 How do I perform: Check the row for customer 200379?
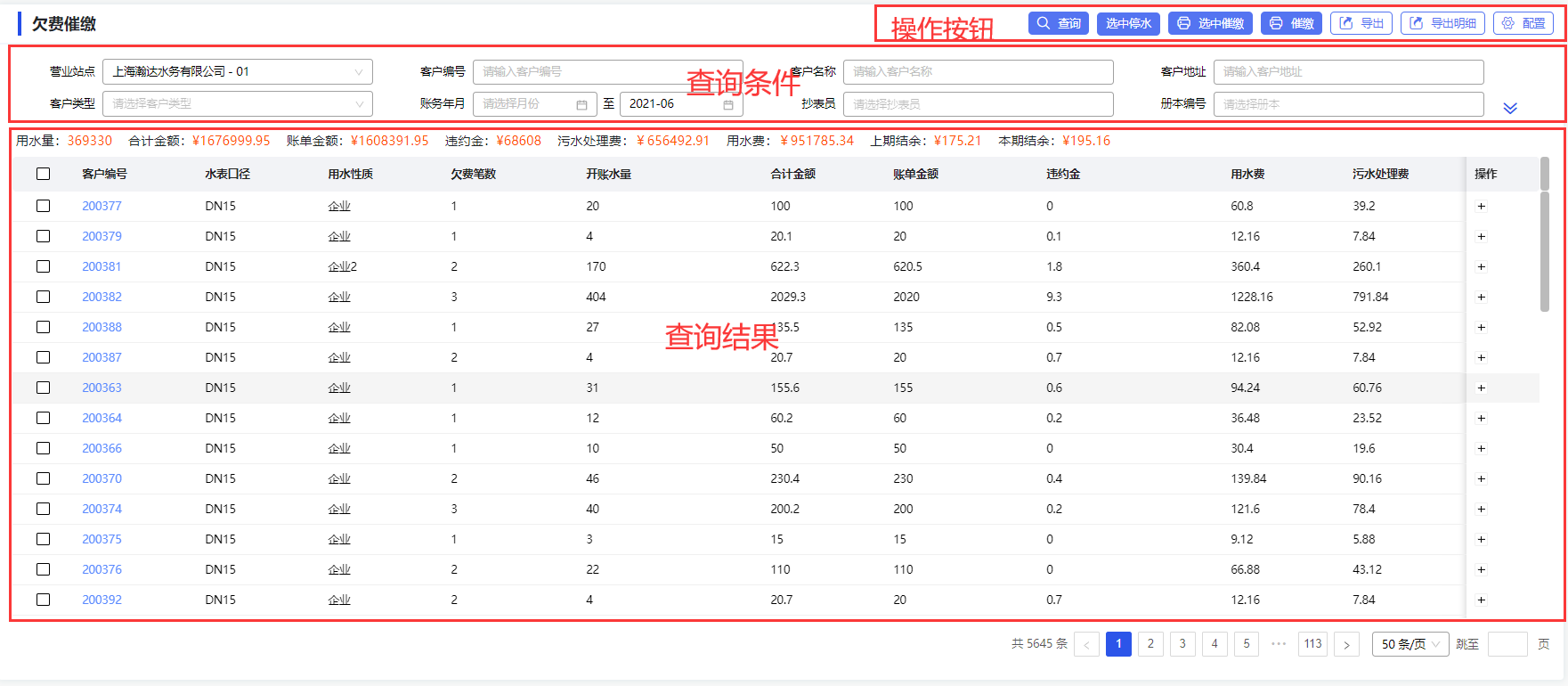[x=43, y=236]
